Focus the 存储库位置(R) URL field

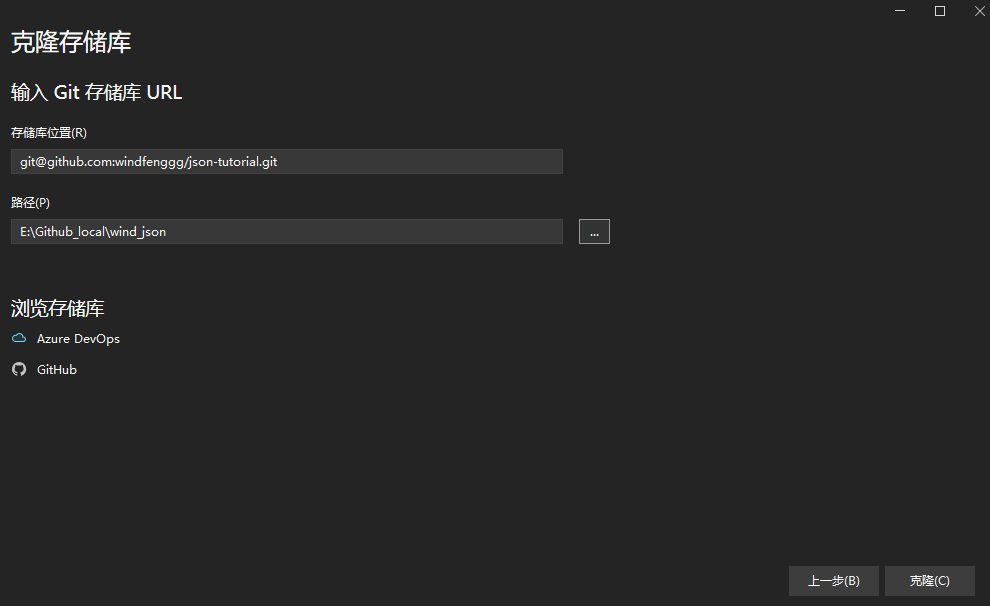(287, 161)
